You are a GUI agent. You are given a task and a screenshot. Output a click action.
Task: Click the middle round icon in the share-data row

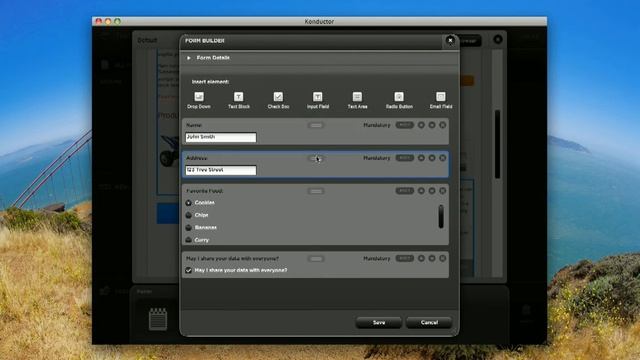pos(432,258)
